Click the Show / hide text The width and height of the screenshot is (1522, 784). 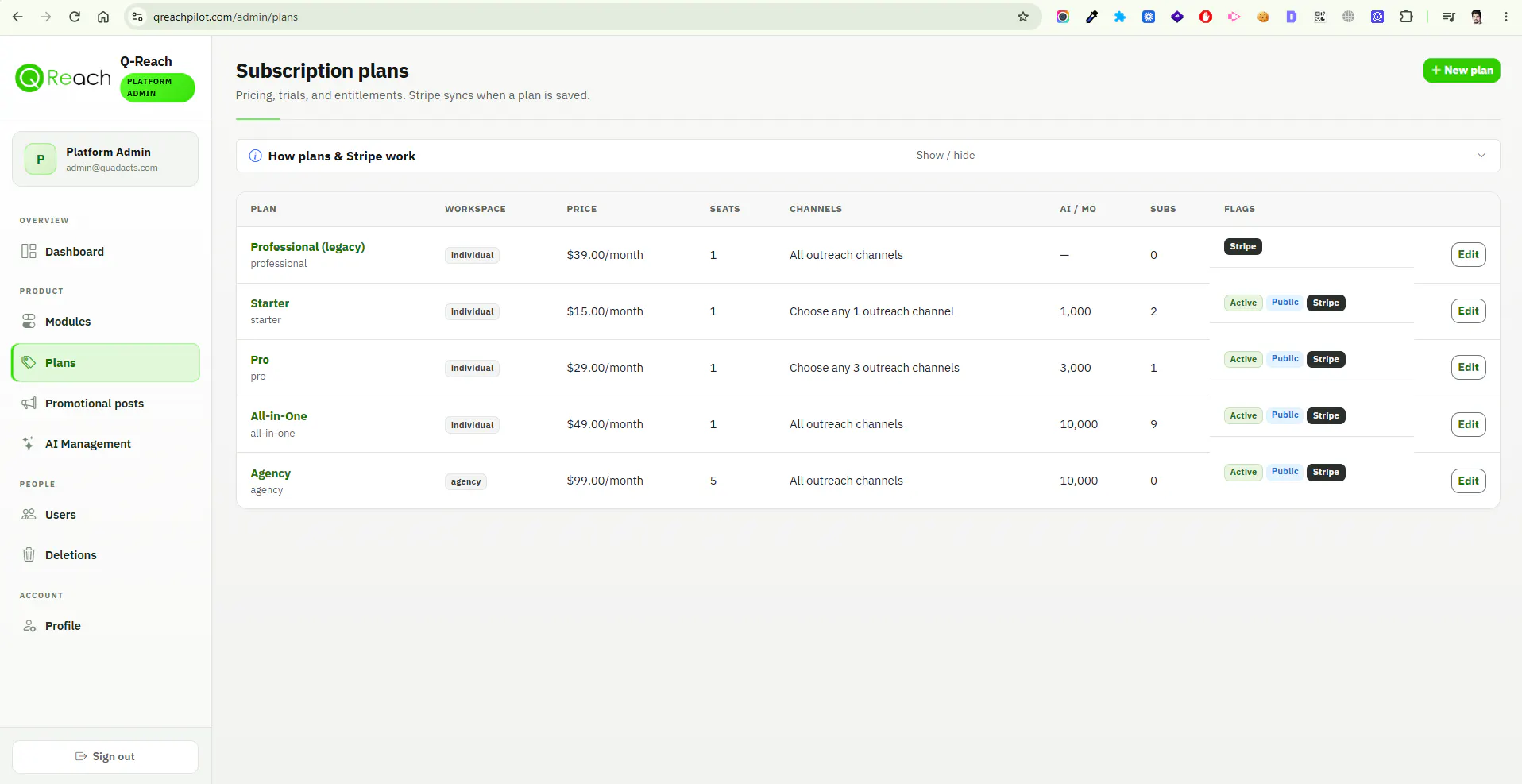[945, 156]
